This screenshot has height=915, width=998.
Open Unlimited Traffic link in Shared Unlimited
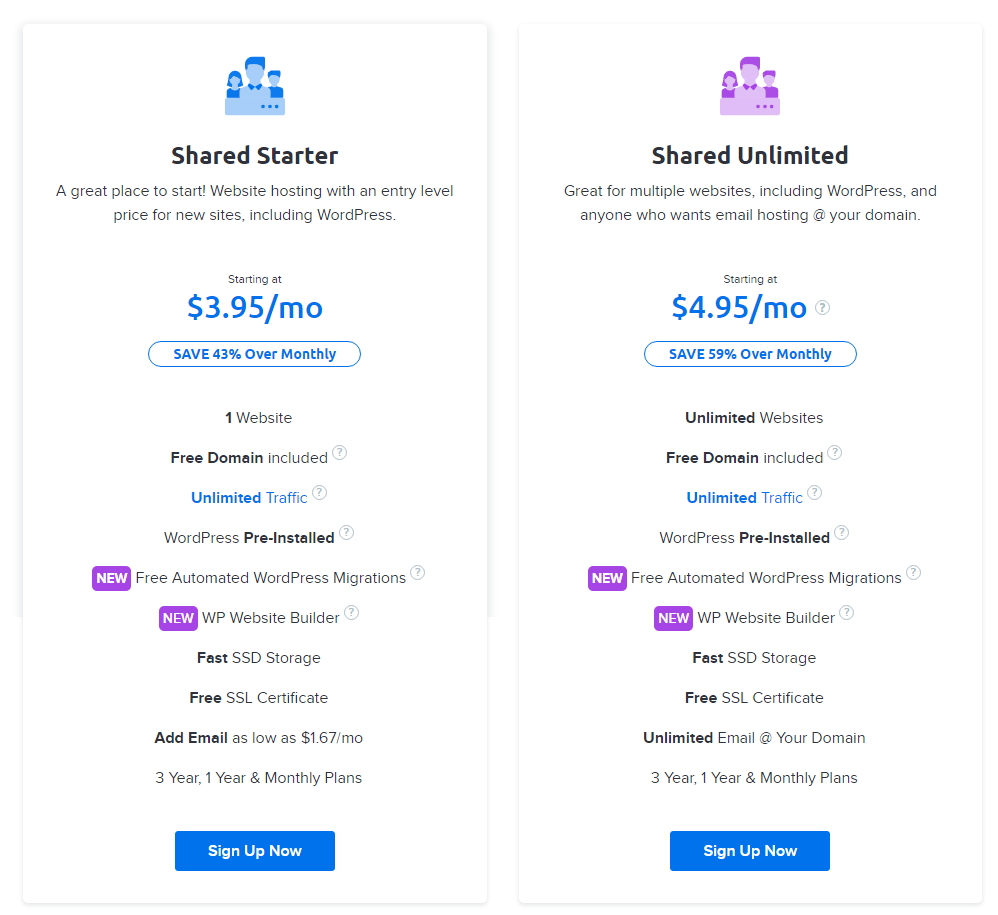(x=745, y=498)
